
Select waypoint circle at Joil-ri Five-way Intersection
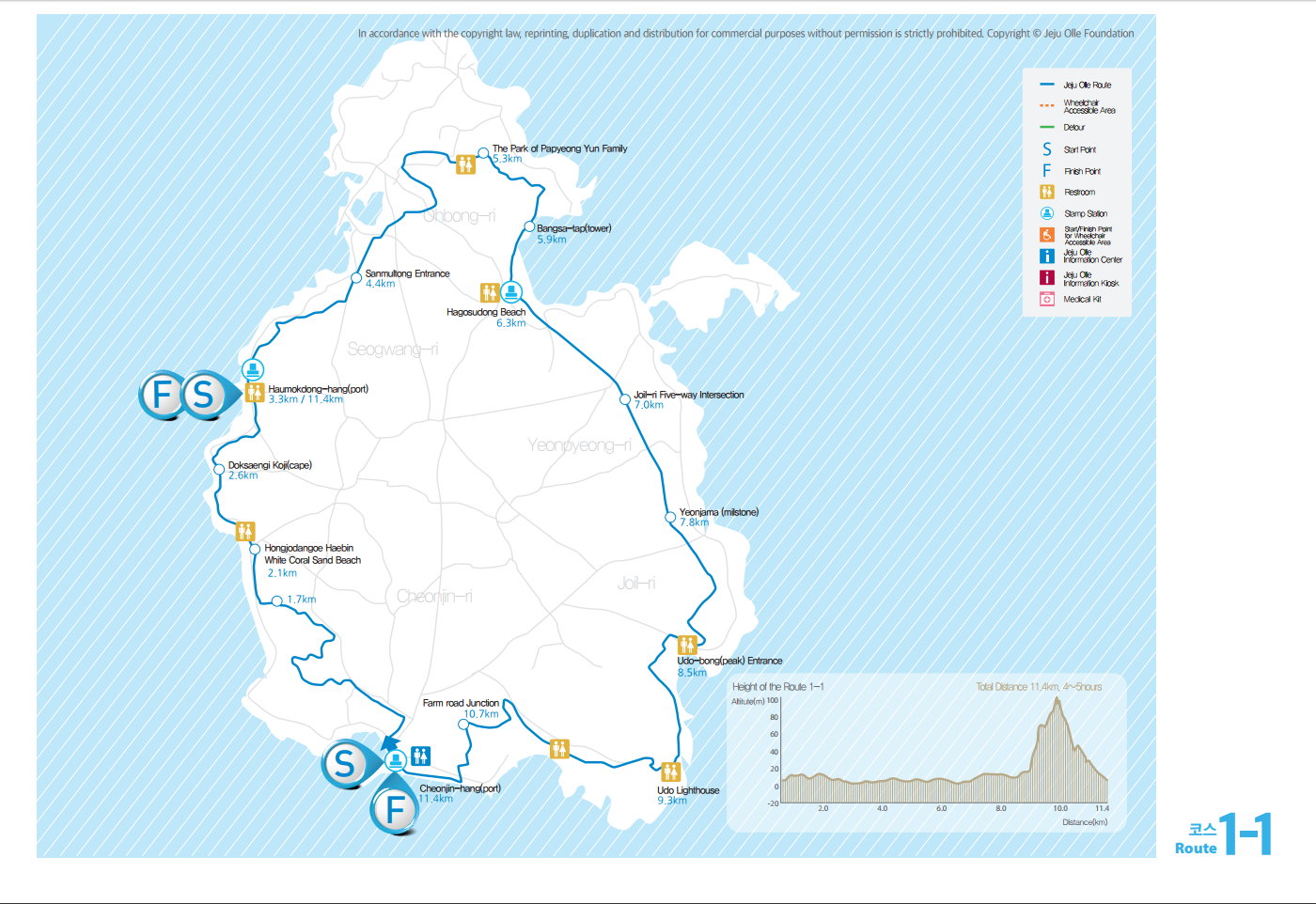click(625, 399)
